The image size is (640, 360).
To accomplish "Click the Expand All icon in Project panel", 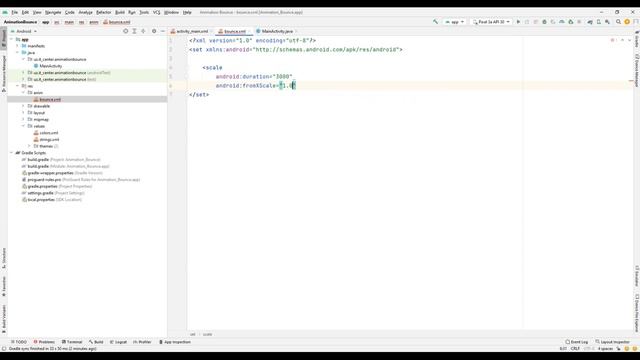I will (x=134, y=31).
